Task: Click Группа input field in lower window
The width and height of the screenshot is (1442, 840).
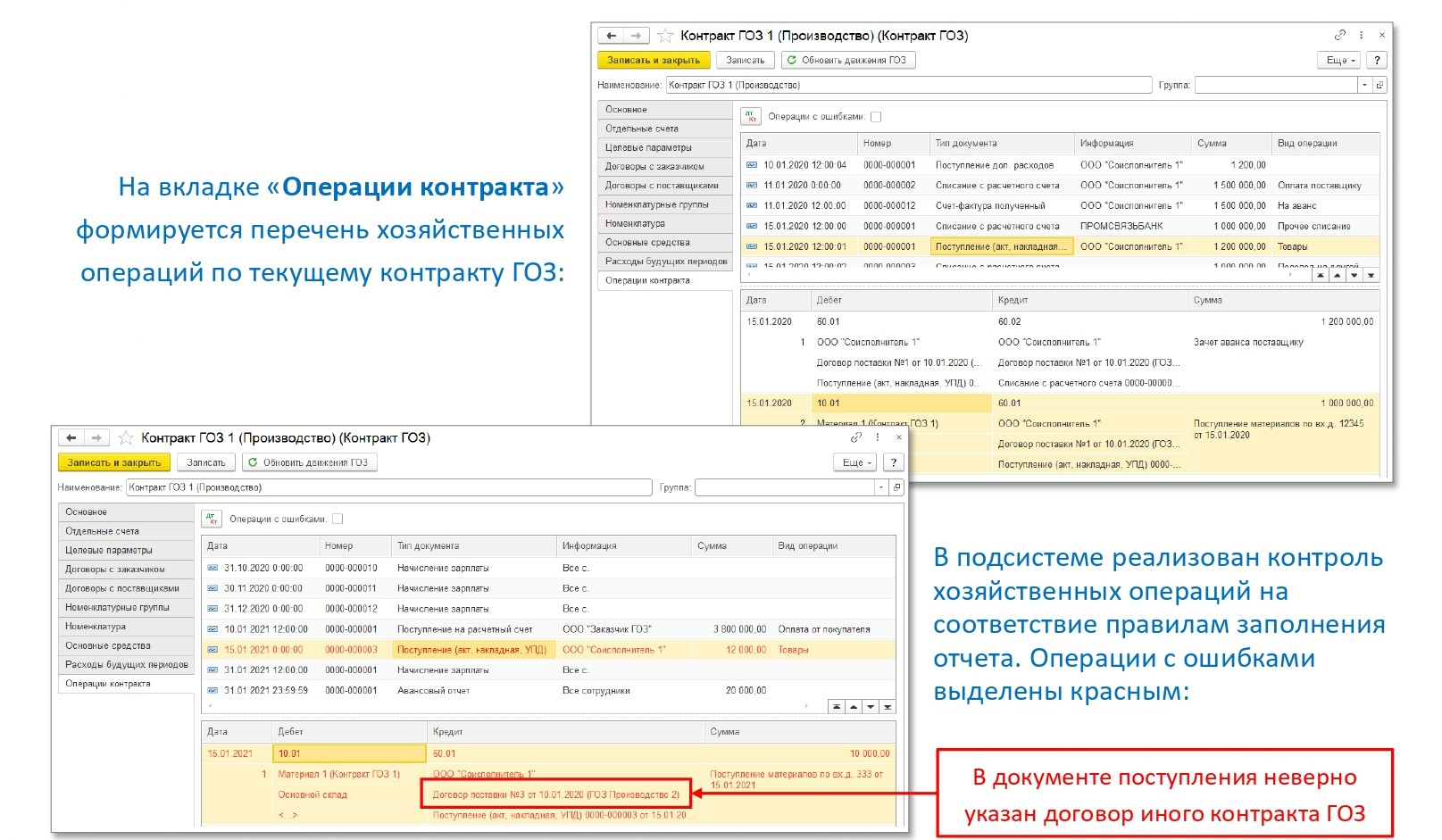Action: tap(785, 487)
